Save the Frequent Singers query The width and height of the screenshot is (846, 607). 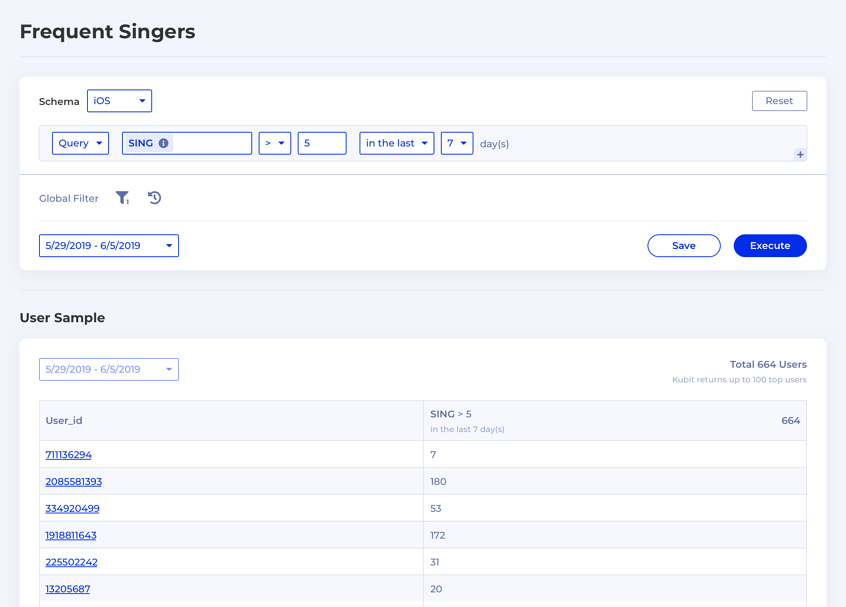pyautogui.click(x=684, y=245)
